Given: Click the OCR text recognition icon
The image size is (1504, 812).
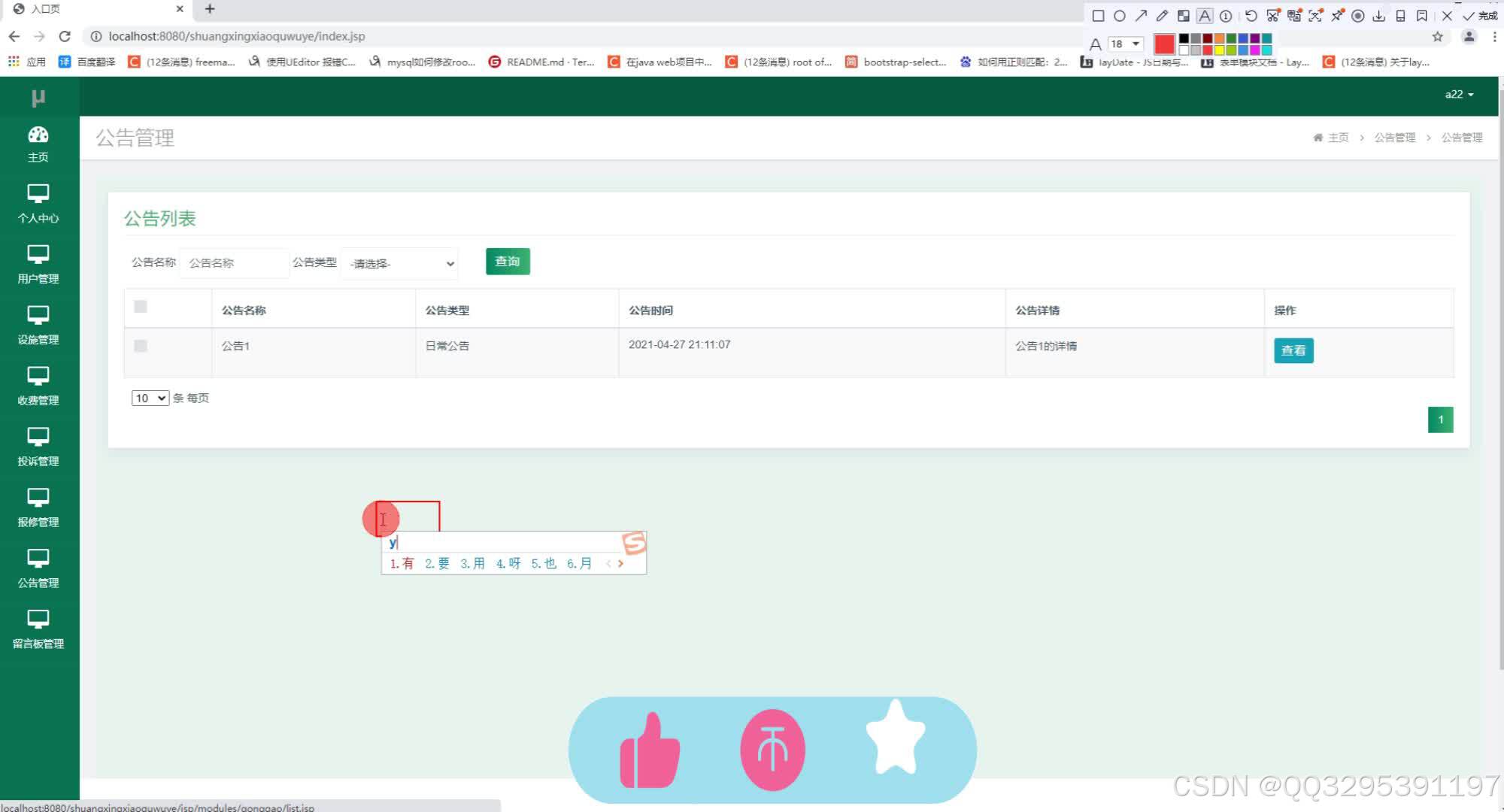Looking at the screenshot, I should (x=1315, y=16).
